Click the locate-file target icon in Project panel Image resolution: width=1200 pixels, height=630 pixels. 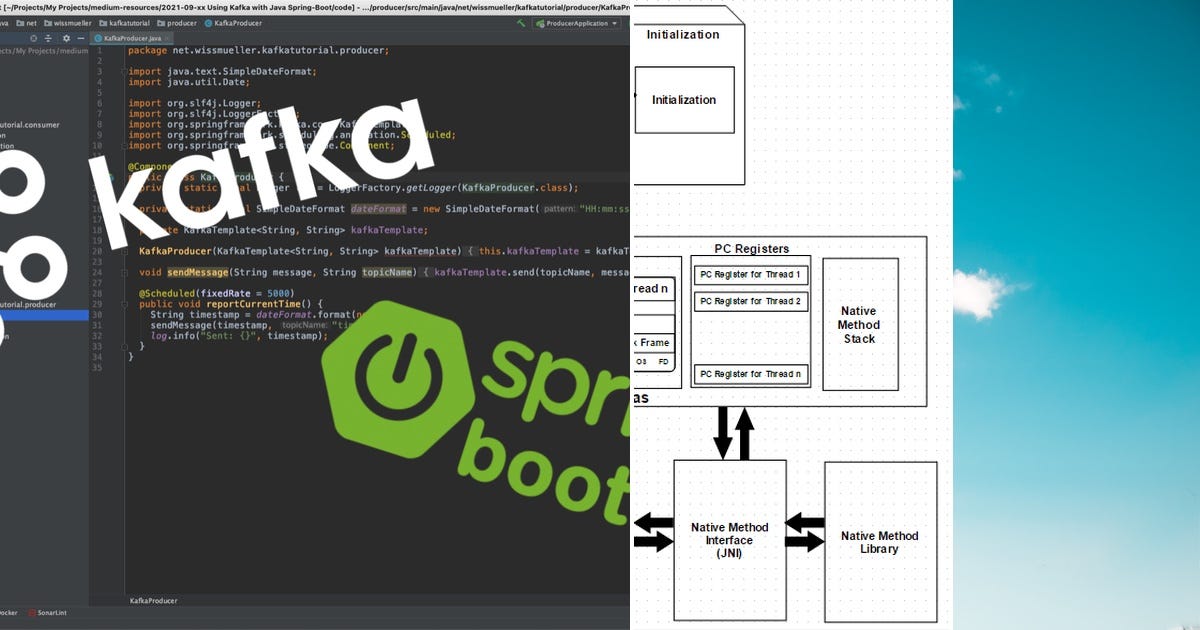[x=32, y=38]
